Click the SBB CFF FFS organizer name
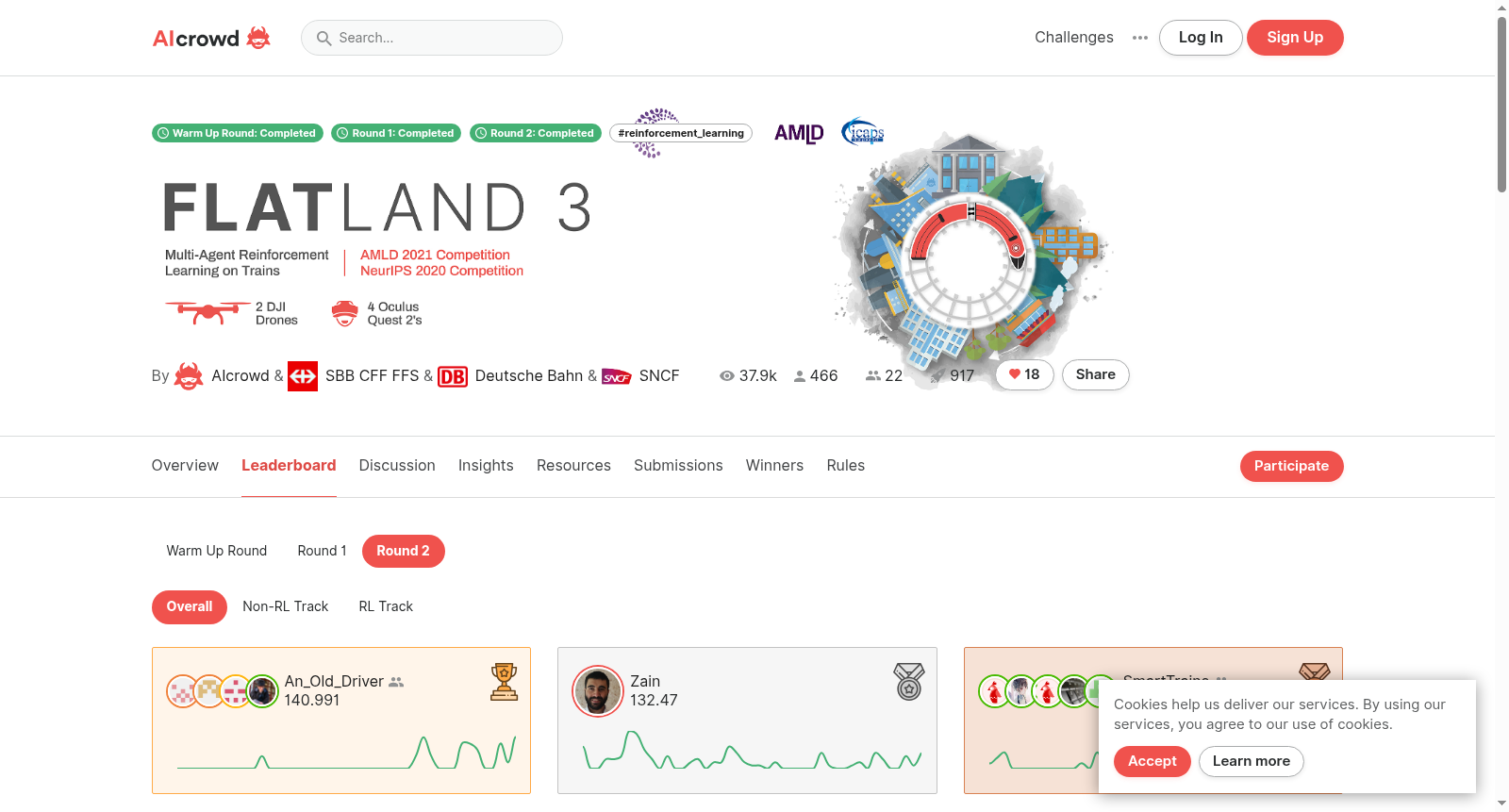This screenshot has height=812, width=1509. [372, 376]
